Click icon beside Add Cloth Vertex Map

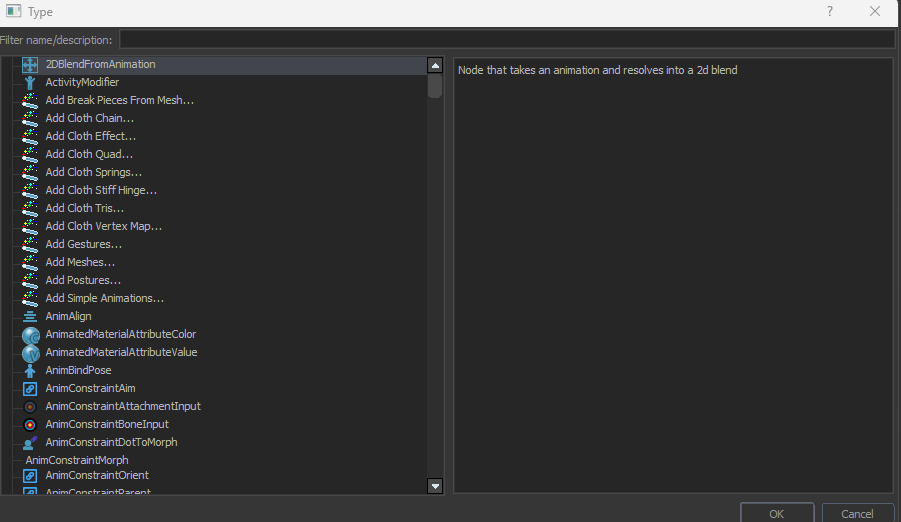pos(30,226)
